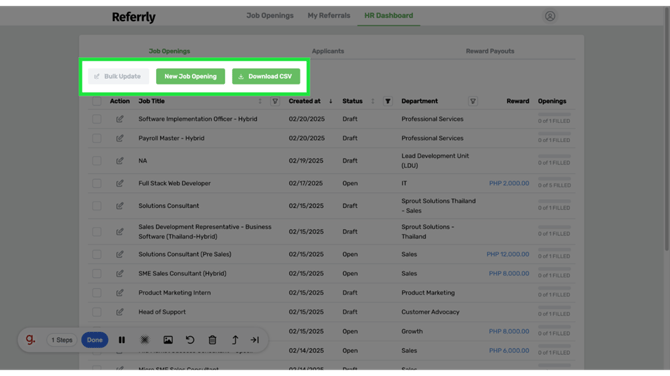Click the trash icon in recorder toolbar

212,340
